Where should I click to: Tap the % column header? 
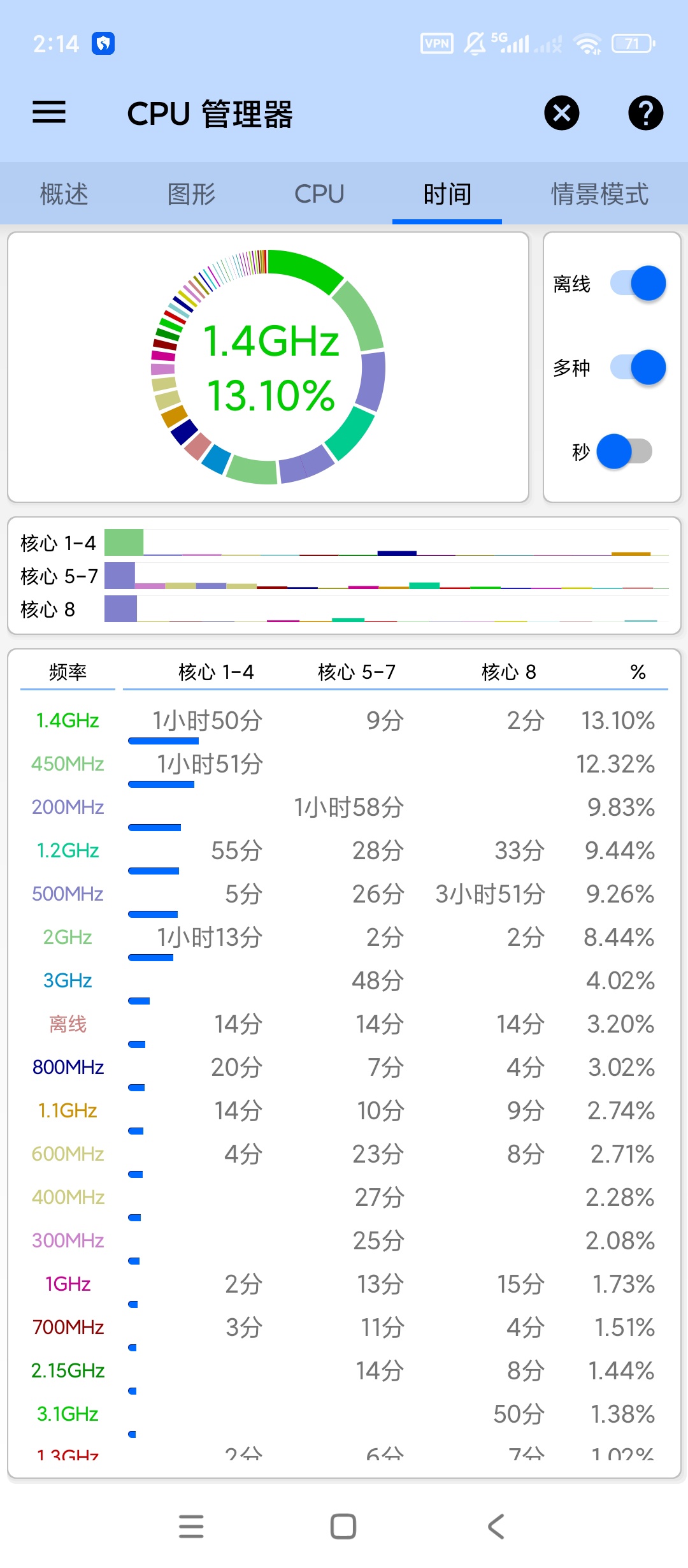[638, 672]
